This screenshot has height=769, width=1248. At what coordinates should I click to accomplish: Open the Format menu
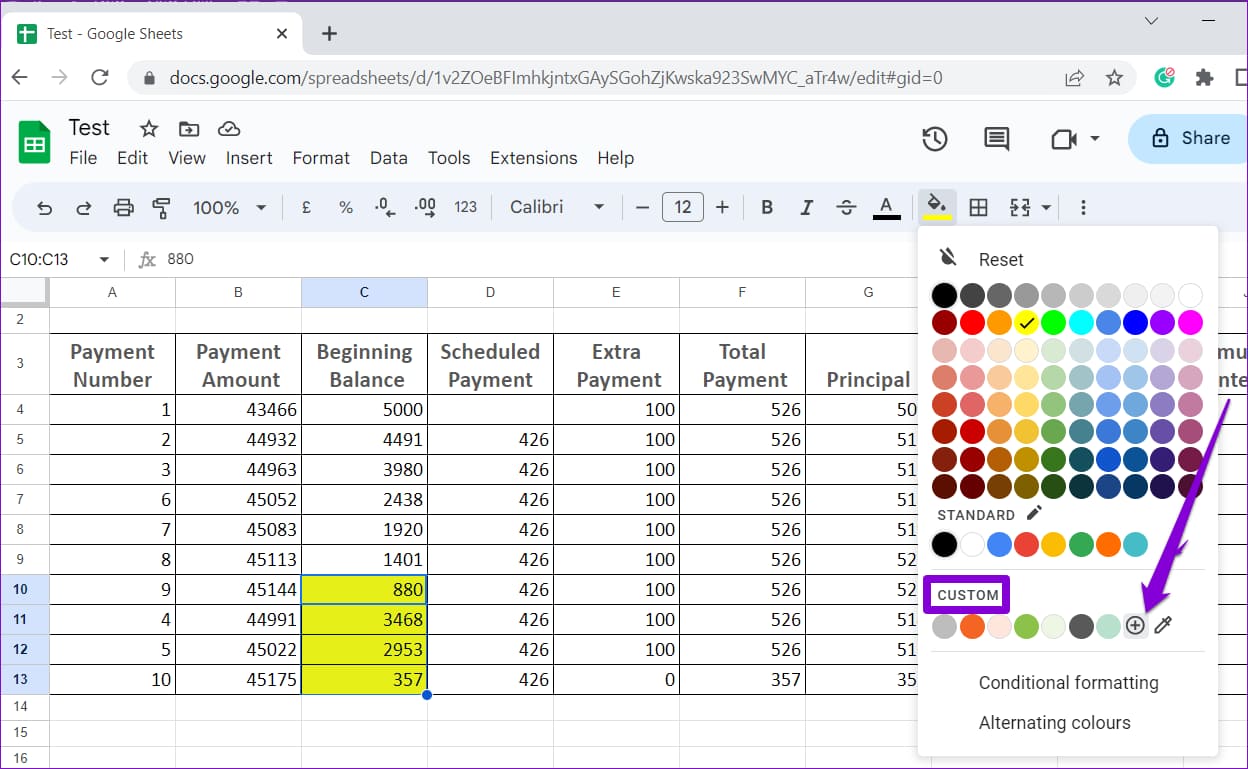point(320,158)
